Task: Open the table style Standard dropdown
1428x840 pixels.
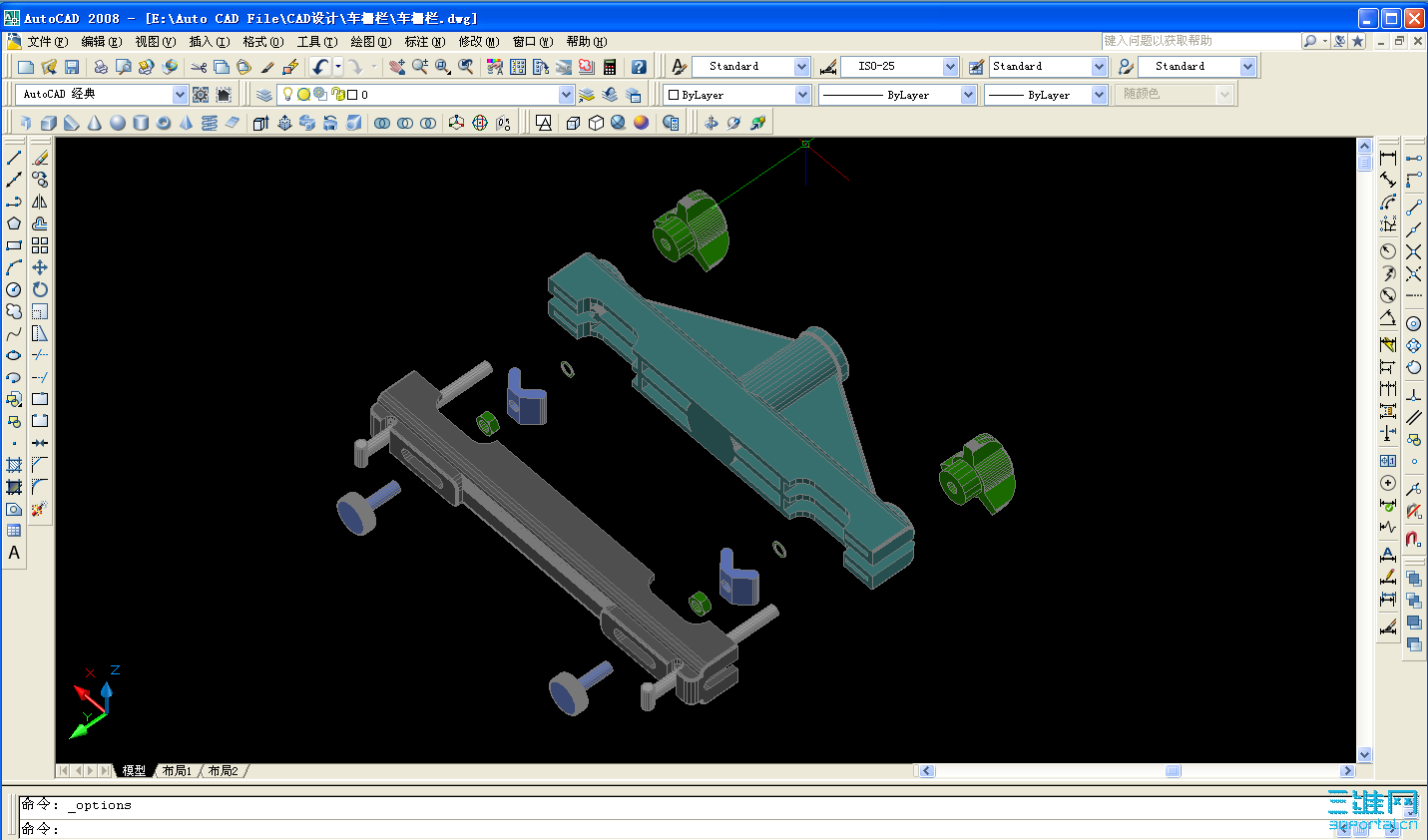Action: point(1099,67)
